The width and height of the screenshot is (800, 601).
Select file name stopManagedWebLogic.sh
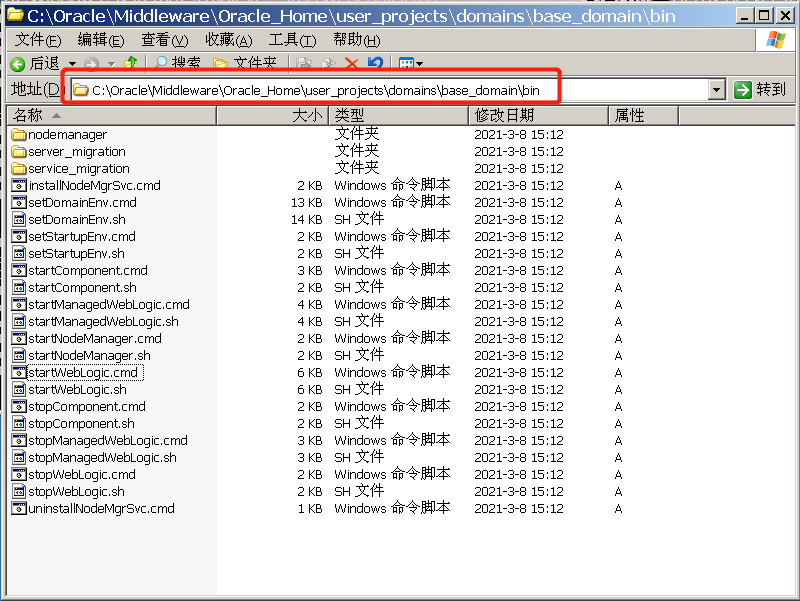click(x=103, y=458)
